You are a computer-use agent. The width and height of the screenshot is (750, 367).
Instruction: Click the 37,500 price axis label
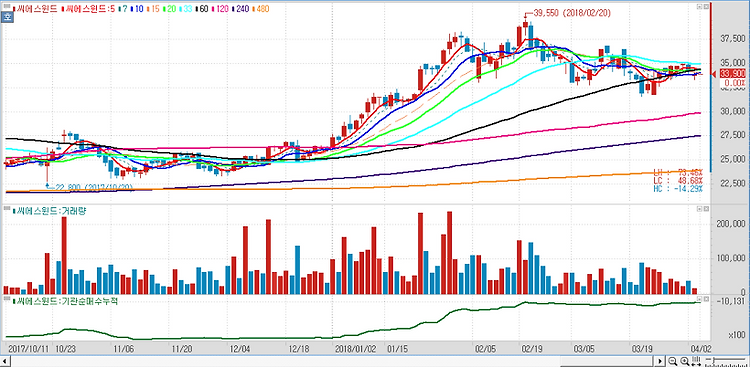pyautogui.click(x=732, y=38)
